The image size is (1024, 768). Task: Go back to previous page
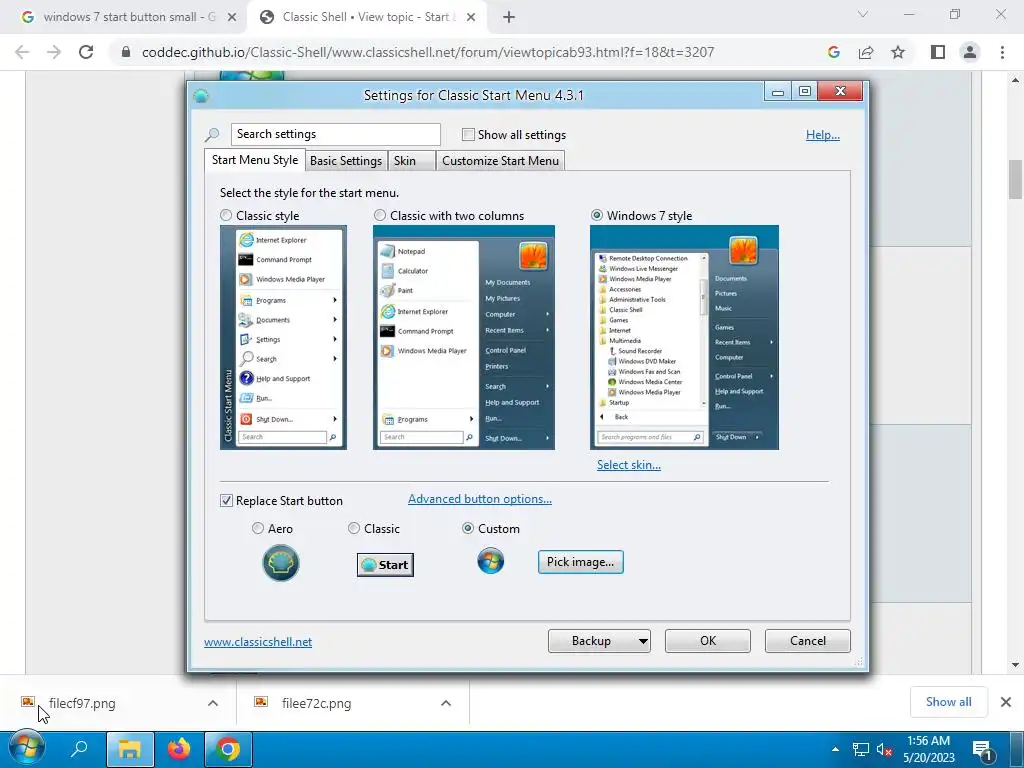[22, 52]
